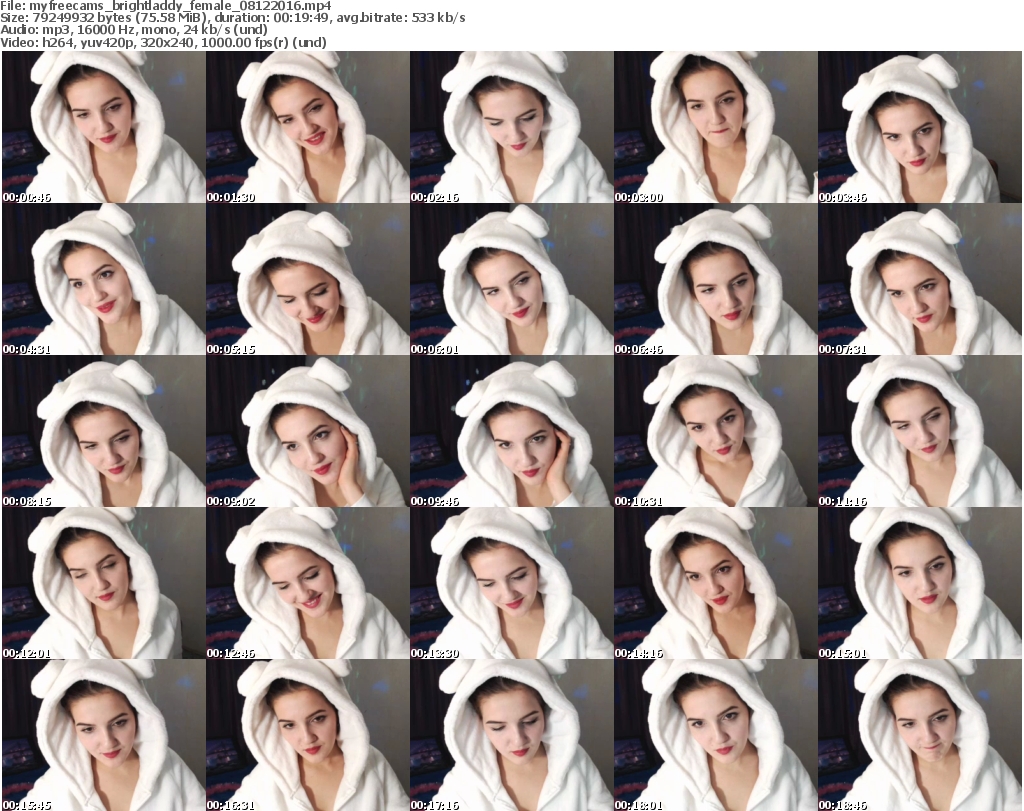Viewport: 1024px width, 811px height.
Task: Select the thumbnail stamped 00:03:46
Action: 920,127
